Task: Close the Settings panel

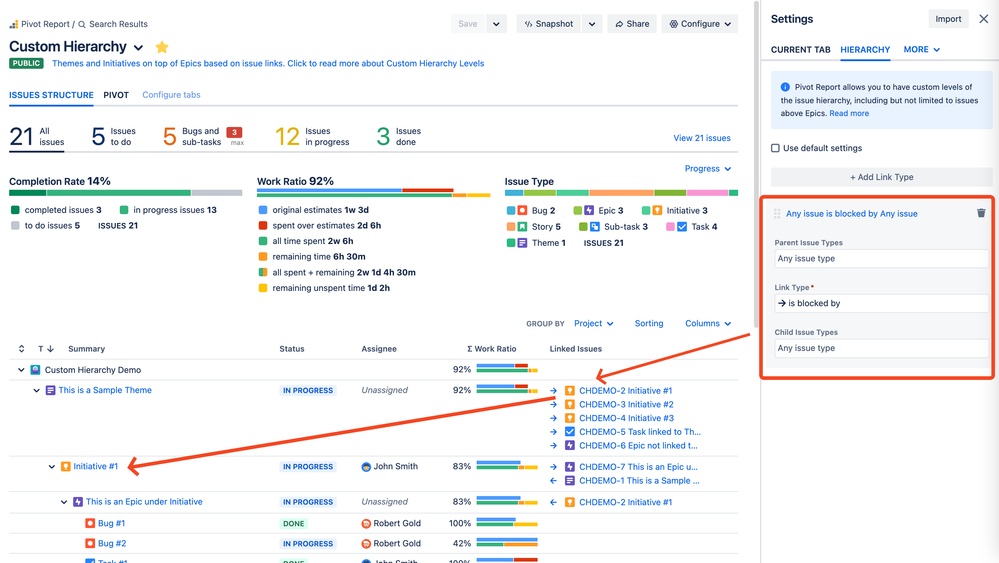Action: click(984, 19)
